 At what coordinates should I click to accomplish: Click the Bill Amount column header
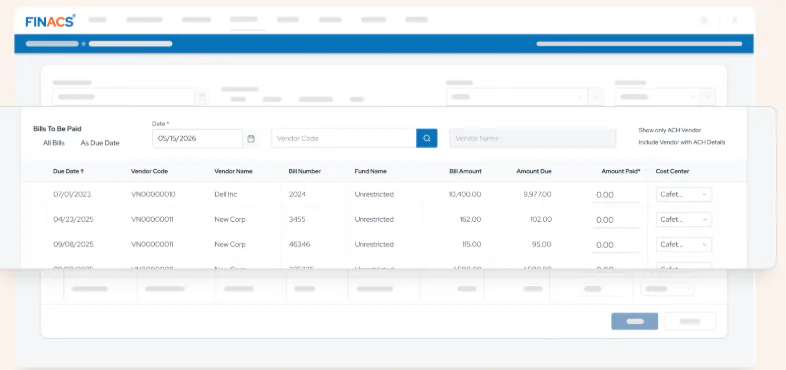(x=465, y=171)
